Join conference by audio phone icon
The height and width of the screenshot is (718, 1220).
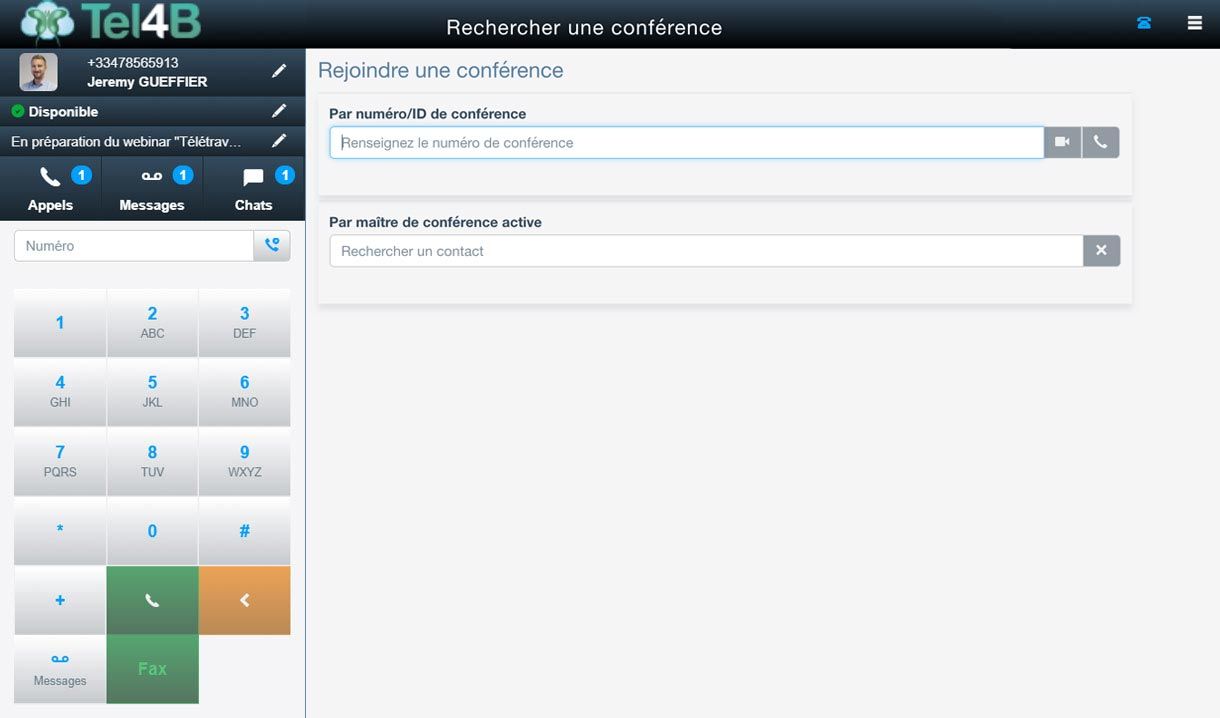[1100, 143]
